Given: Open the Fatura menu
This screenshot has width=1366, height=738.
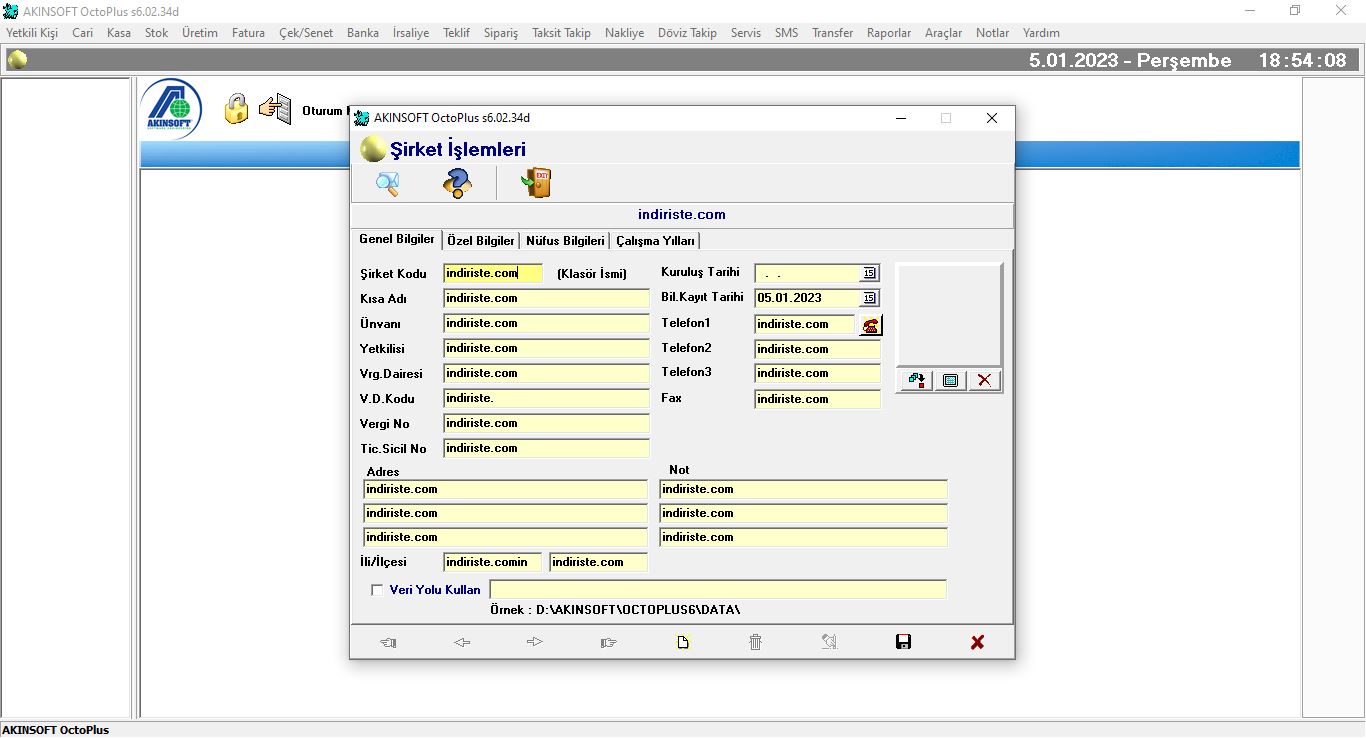Looking at the screenshot, I should [x=249, y=33].
